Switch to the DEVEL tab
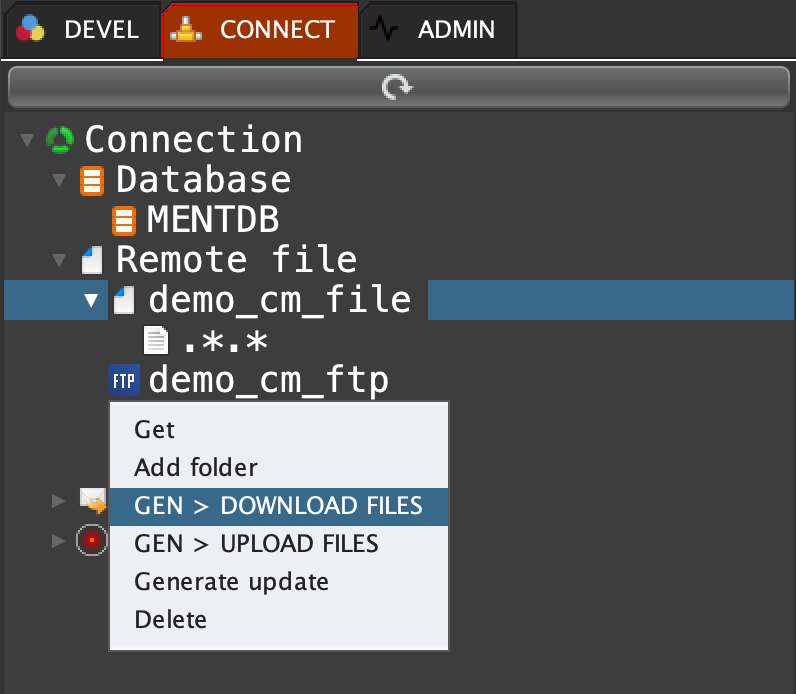The width and height of the screenshot is (796, 694). point(81,30)
